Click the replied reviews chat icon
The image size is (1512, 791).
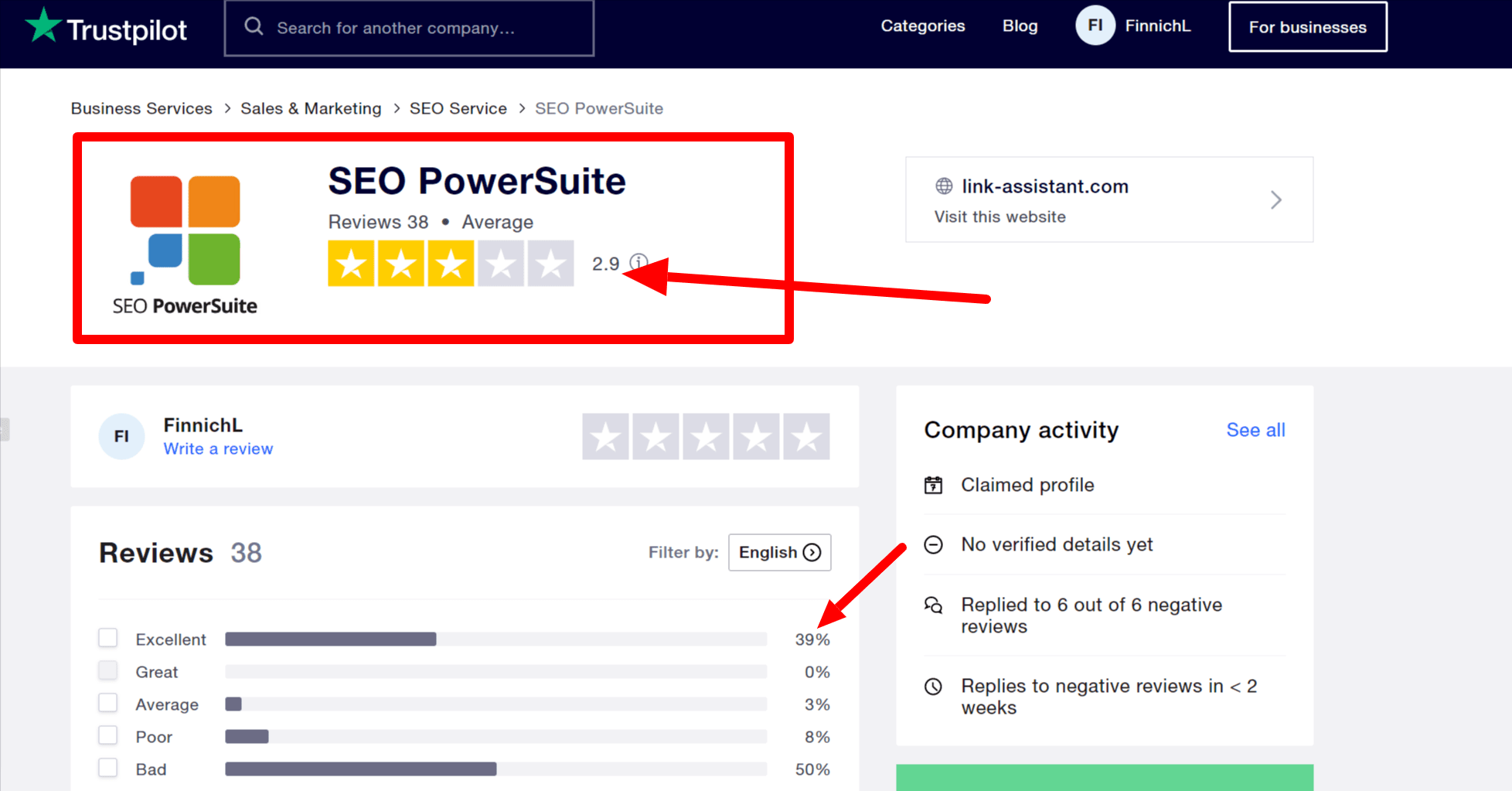pyautogui.click(x=933, y=605)
